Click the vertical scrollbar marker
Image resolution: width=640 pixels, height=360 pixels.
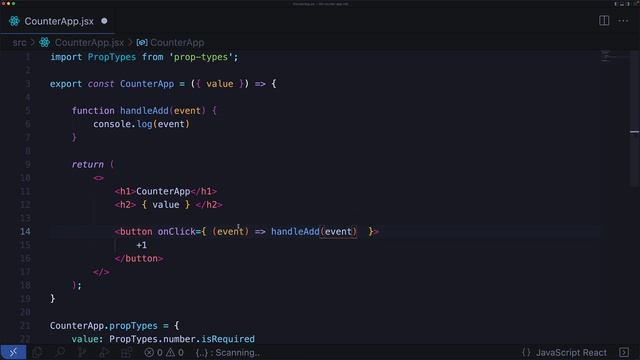click(x=634, y=132)
